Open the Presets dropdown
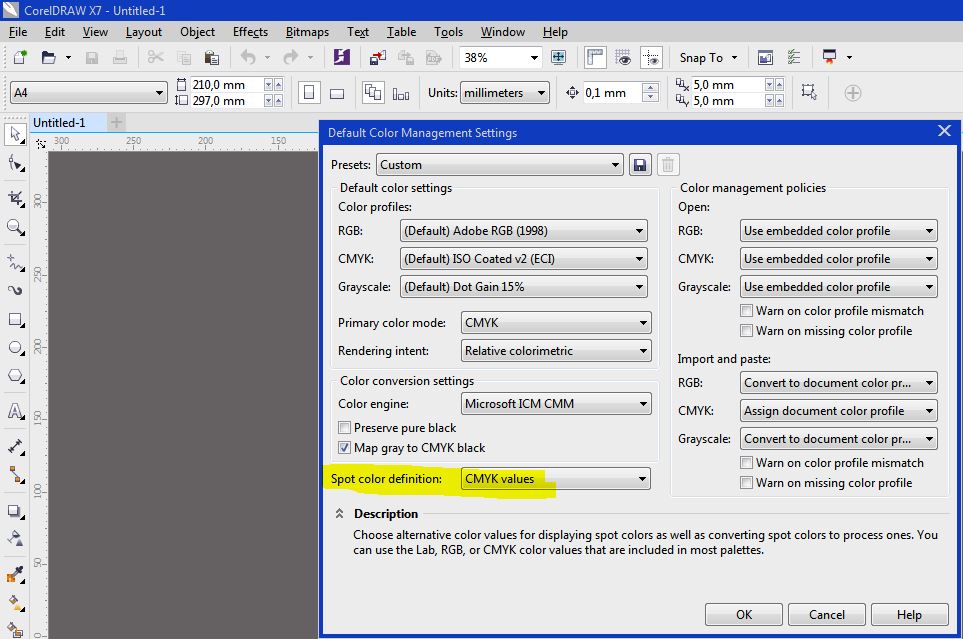Screen dimensions: 963x639 pos(500,165)
